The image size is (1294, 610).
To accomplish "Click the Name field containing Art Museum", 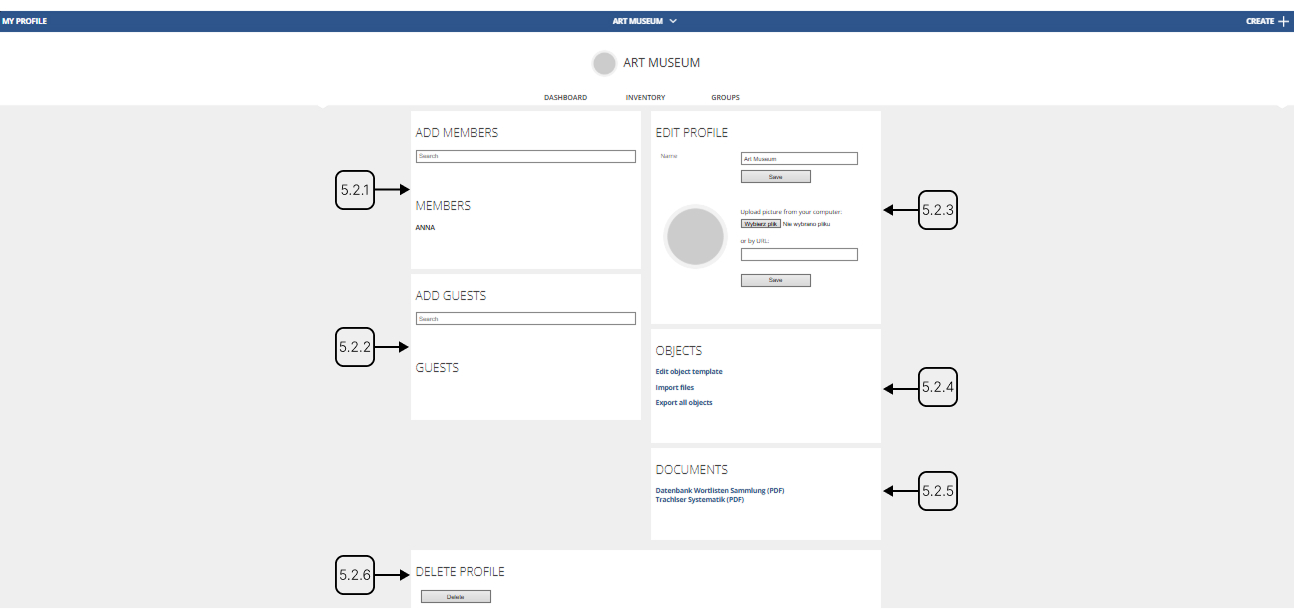I will (799, 158).
